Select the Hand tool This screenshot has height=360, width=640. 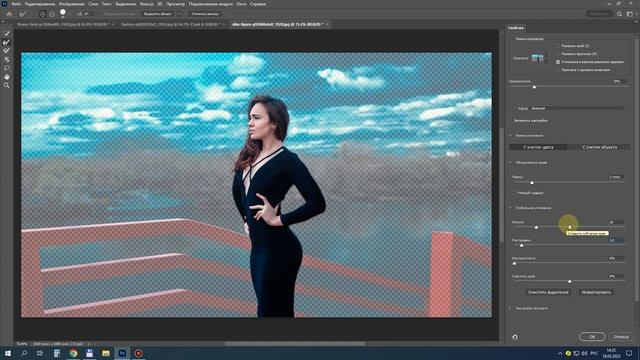coord(7,77)
